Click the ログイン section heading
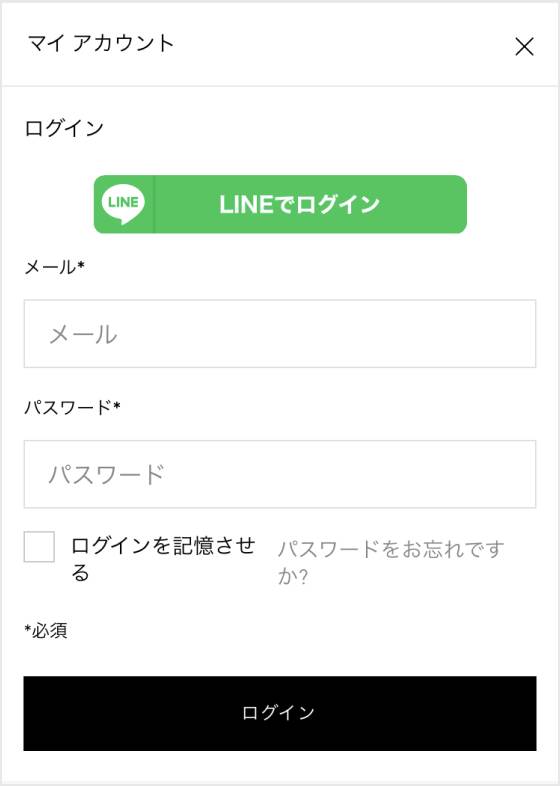The image size is (560, 786). click(64, 128)
